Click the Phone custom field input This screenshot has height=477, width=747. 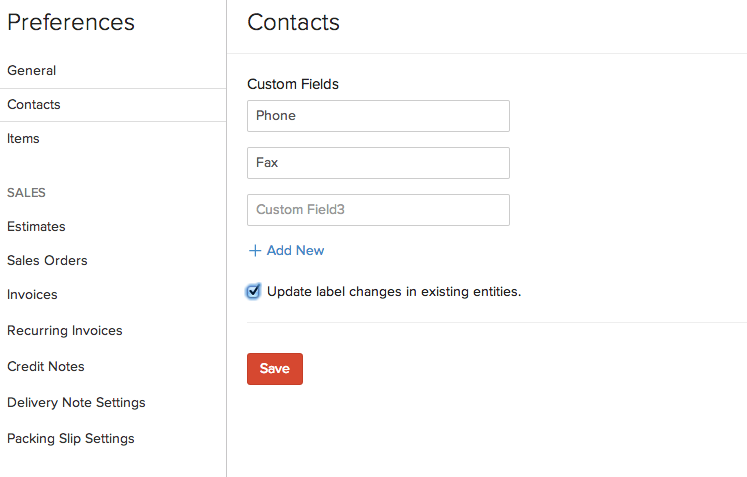(x=378, y=116)
